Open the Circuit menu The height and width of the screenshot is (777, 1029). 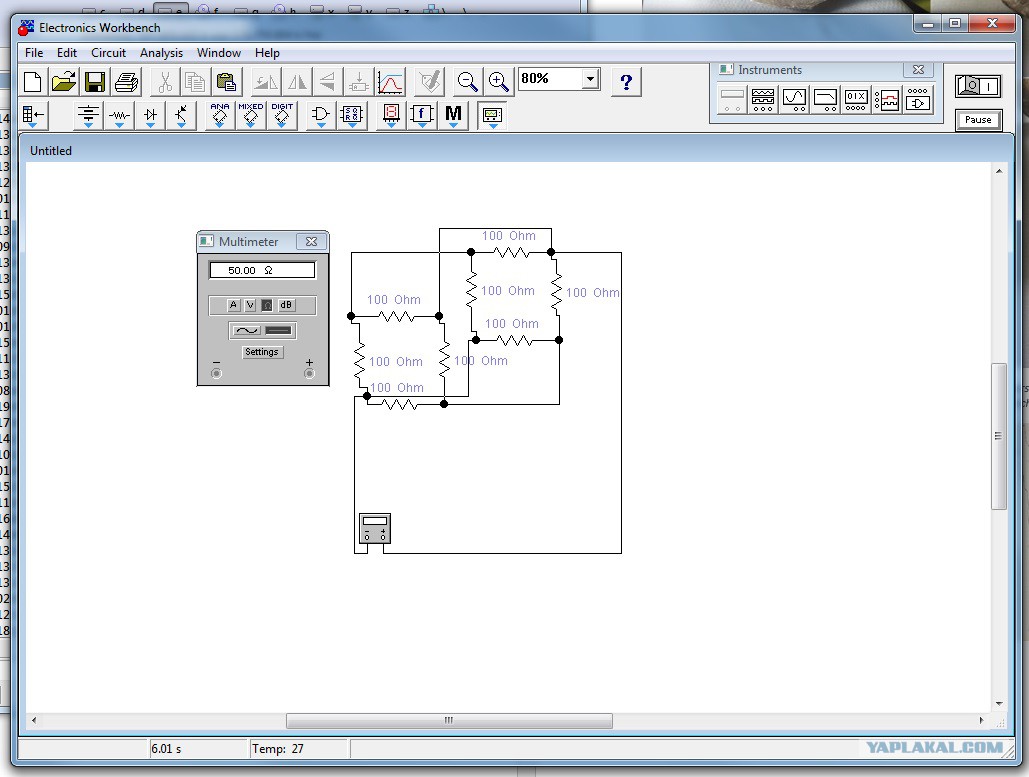(108, 53)
